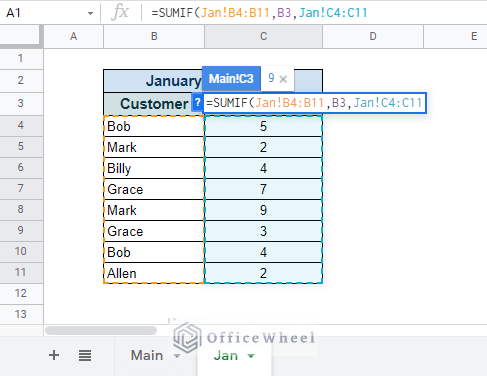Click cell C7 with value 7
This screenshot has height=376, width=487.
263,189
